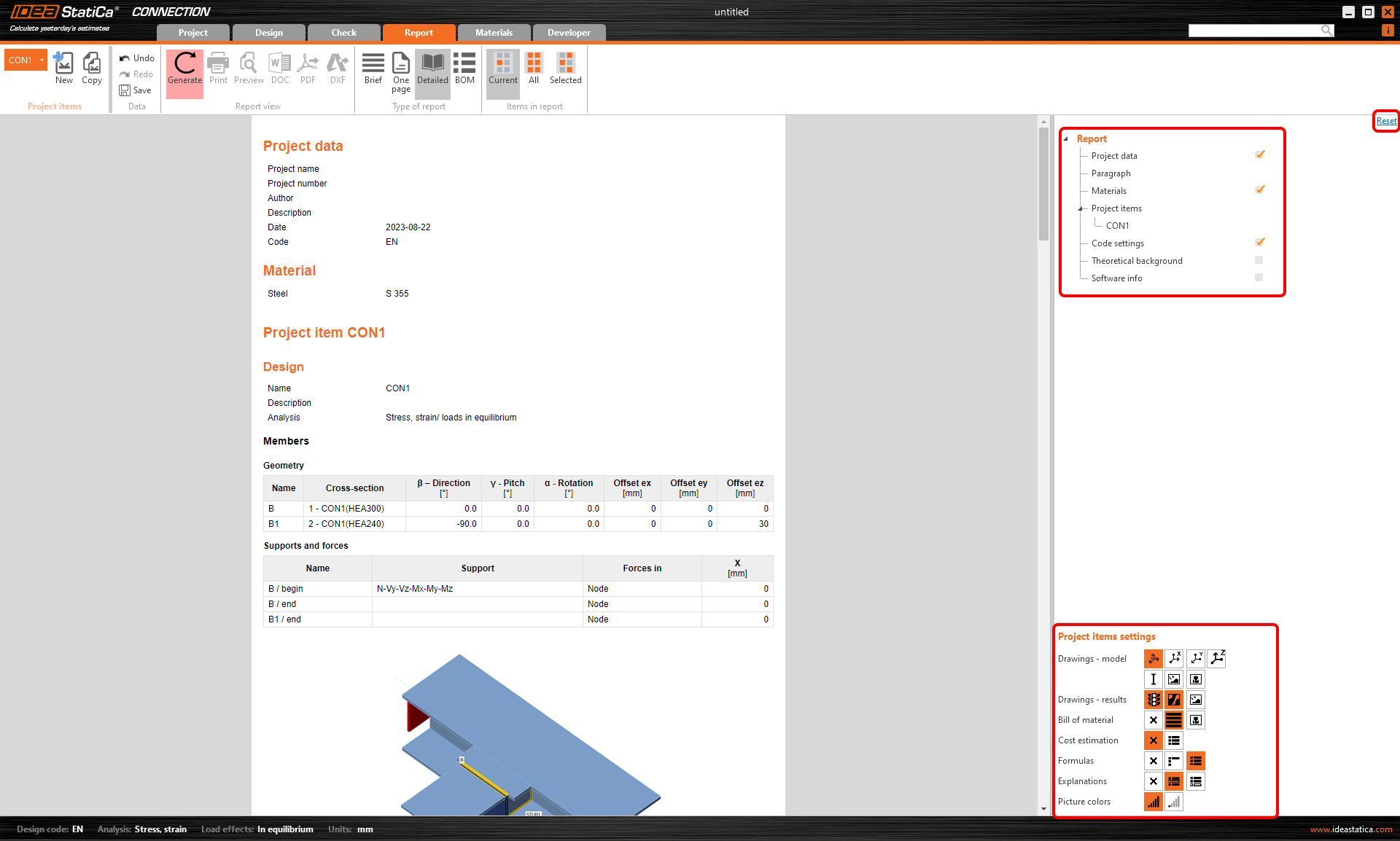This screenshot has width=1400, height=841.
Task: Enable Software info in report
Action: (1258, 278)
